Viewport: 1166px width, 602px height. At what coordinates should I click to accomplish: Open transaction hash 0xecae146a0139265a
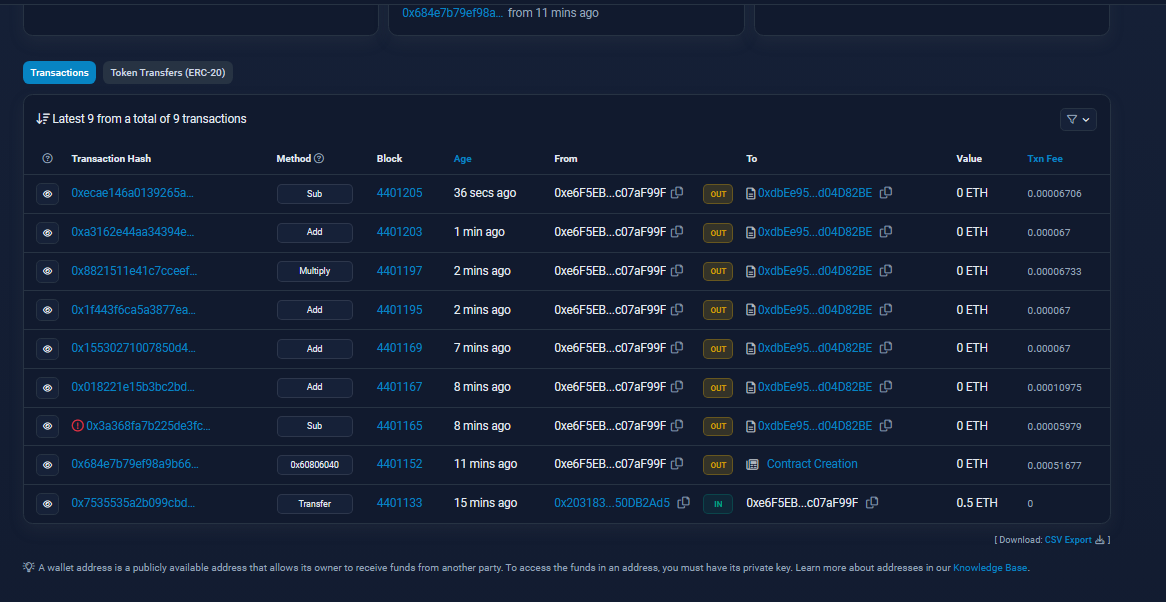click(x=132, y=192)
